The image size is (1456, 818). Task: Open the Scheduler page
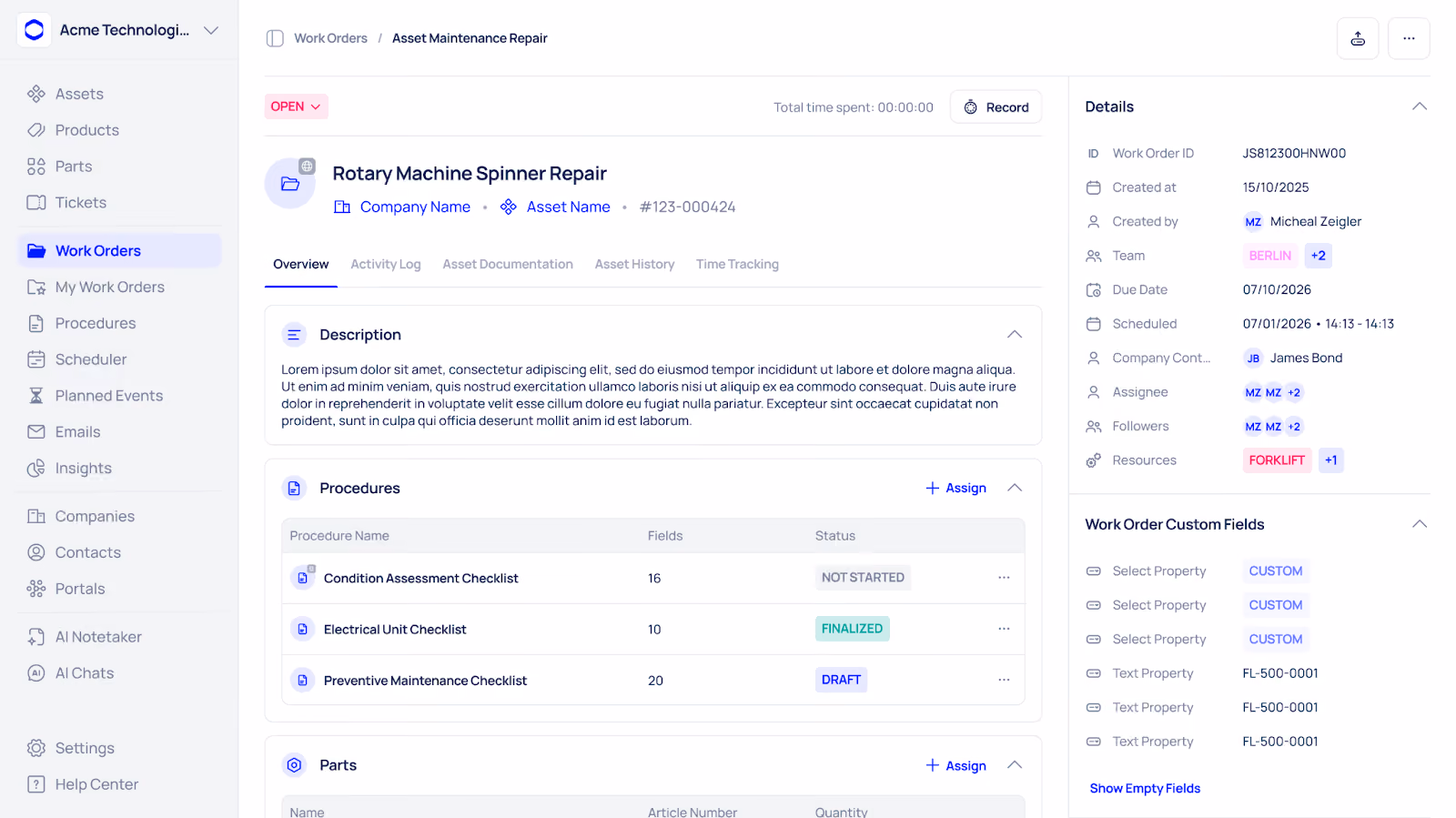click(119, 359)
